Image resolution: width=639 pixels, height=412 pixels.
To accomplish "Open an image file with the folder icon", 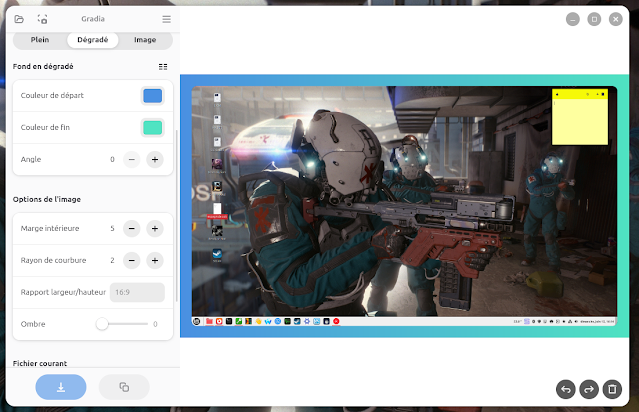I will 19,19.
